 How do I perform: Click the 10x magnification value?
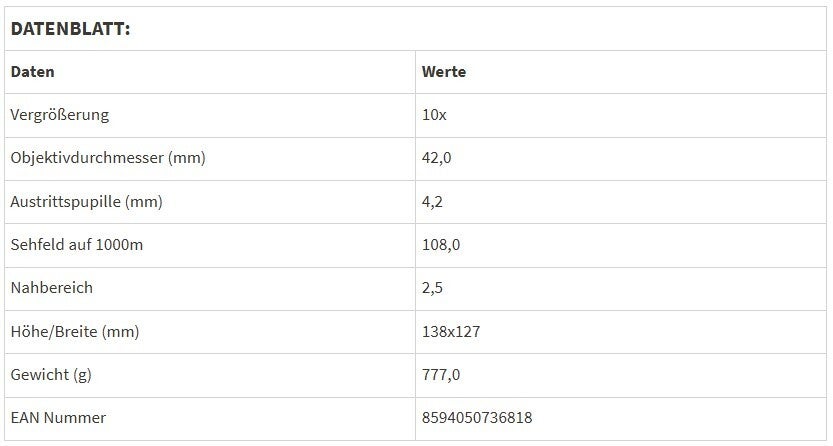[x=434, y=115]
